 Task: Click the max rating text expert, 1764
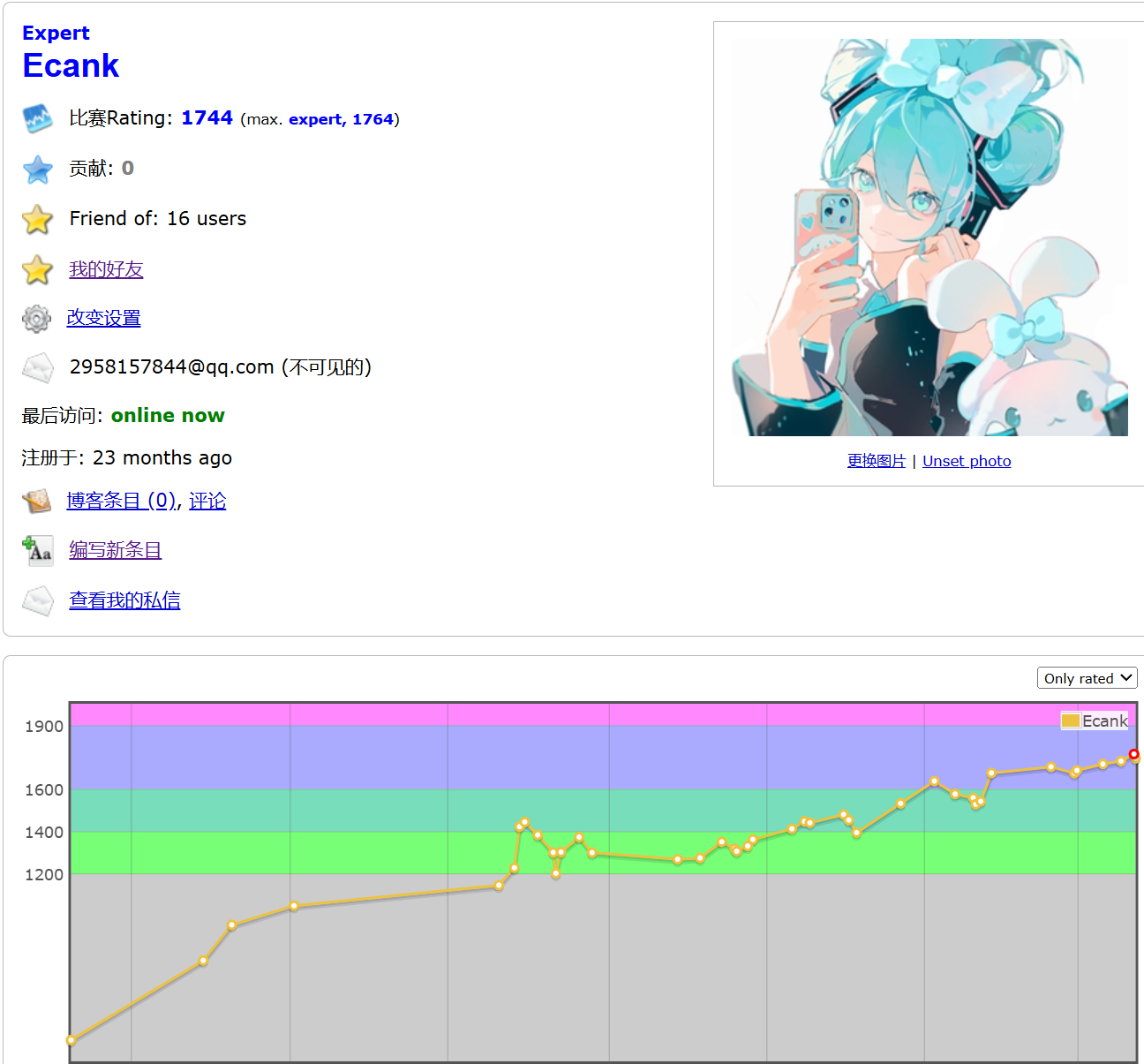point(341,119)
